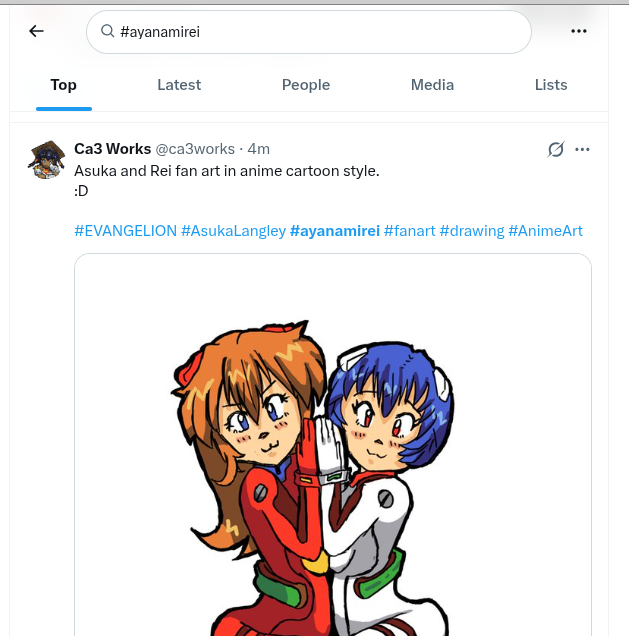Viewport: 629px width, 636px height.
Task: Open the #drawing hashtag link
Action: coord(472,231)
